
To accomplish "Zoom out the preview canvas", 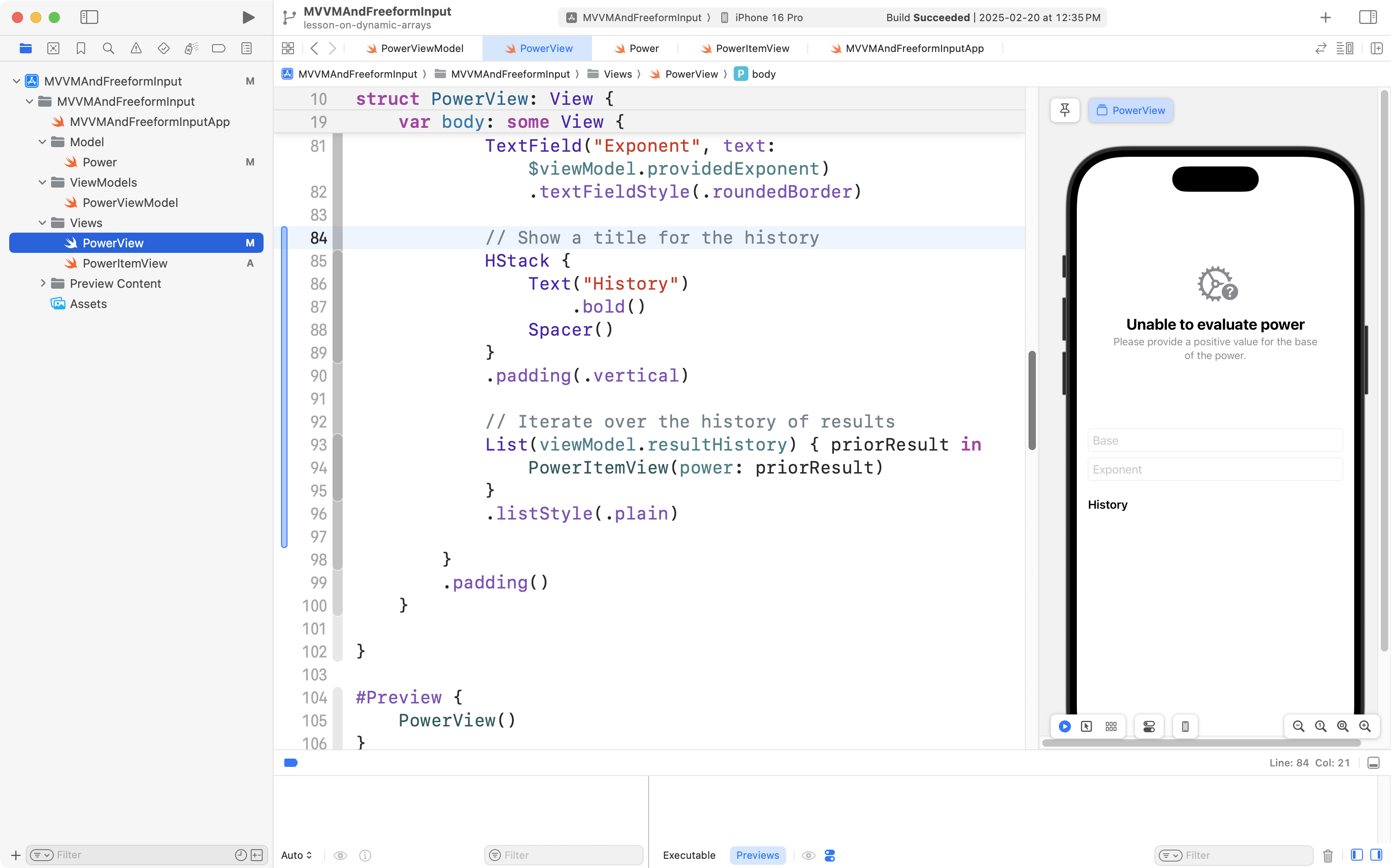I will click(x=1298, y=726).
